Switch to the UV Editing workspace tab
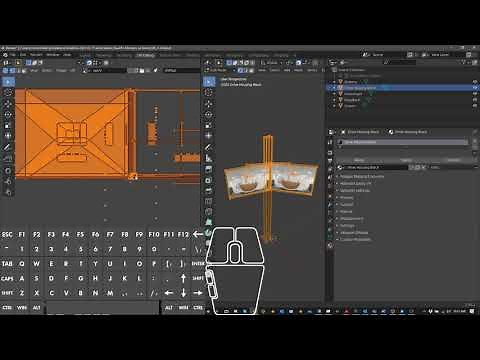Viewport: 480px width, 360px height. (146, 55)
